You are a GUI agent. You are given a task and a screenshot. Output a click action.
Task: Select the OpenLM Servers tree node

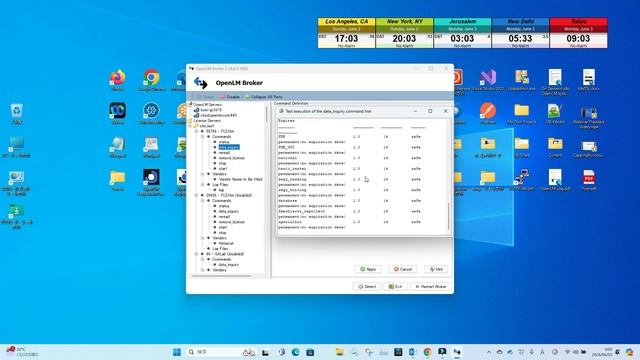click(207, 104)
